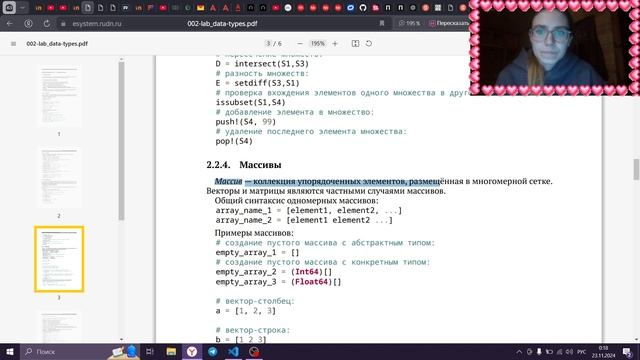Zoom in with the plus button

335,44
